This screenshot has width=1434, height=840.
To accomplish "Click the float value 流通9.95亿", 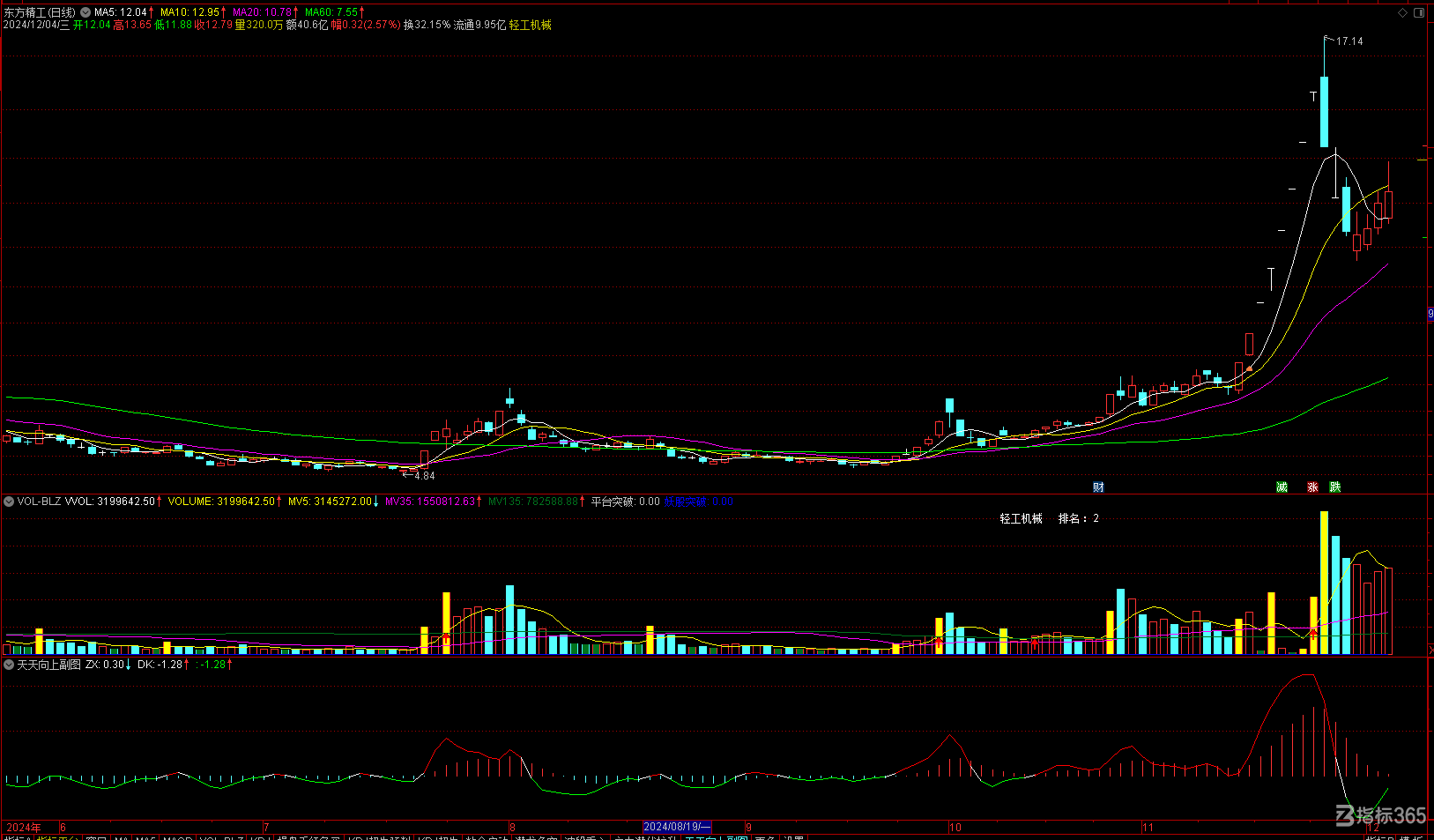I will (x=480, y=25).
